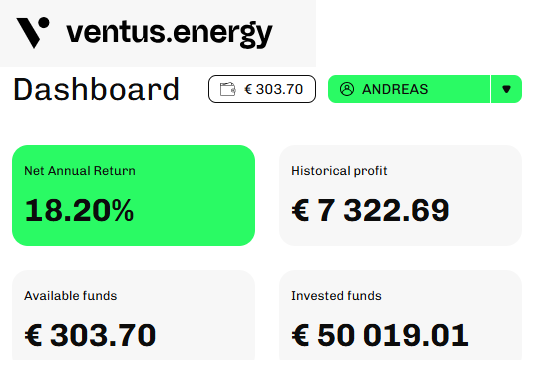Click the ANDREAS account button
Screen dimensions: 535x366
[409, 89]
